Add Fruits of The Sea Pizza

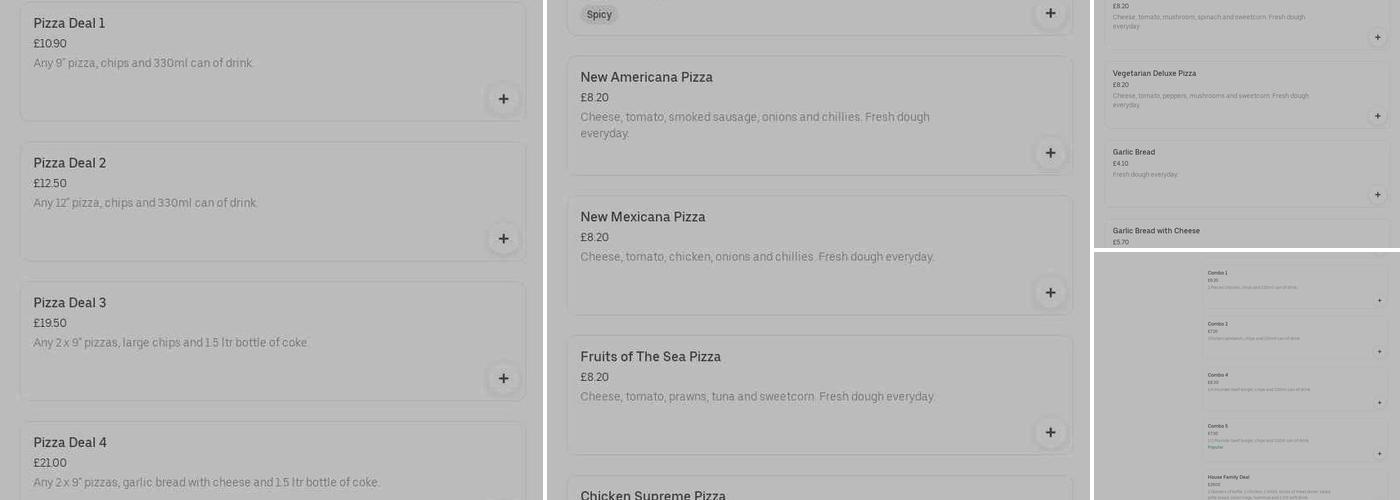click(x=1050, y=433)
